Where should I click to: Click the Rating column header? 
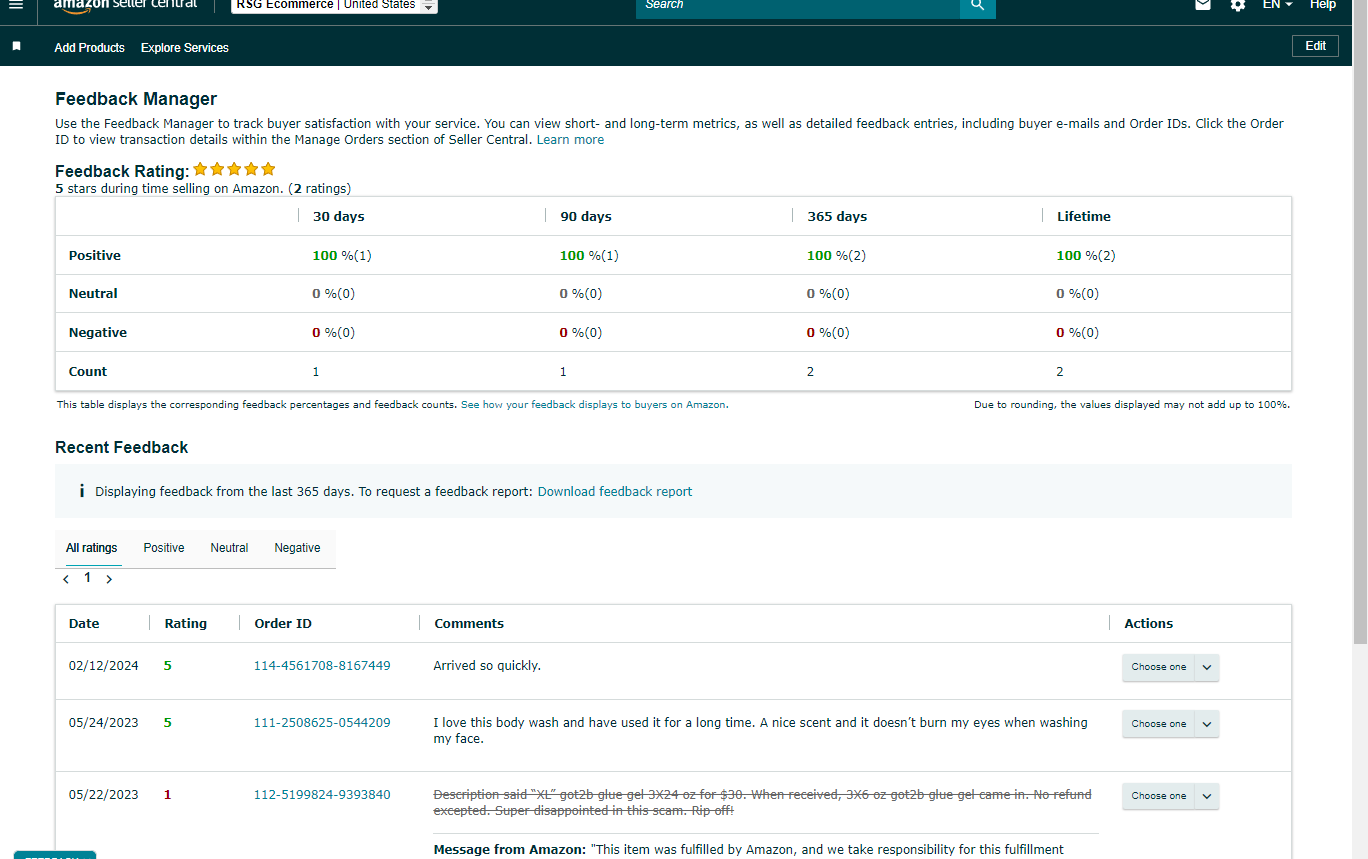[x=186, y=624]
